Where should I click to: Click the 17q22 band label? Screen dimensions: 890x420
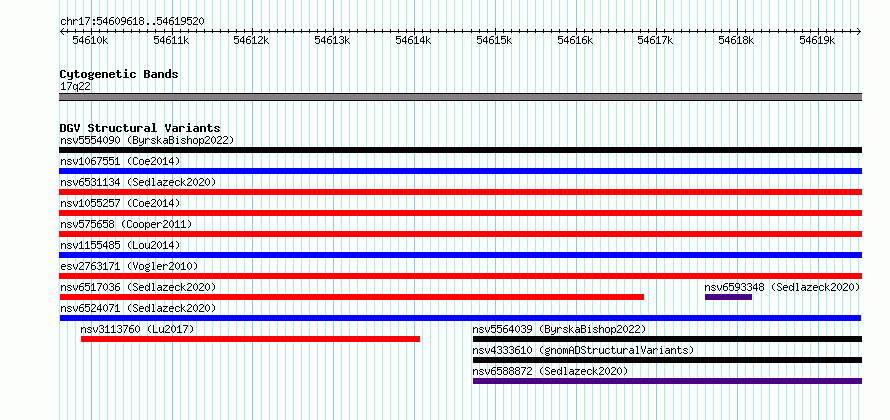click(x=75, y=86)
